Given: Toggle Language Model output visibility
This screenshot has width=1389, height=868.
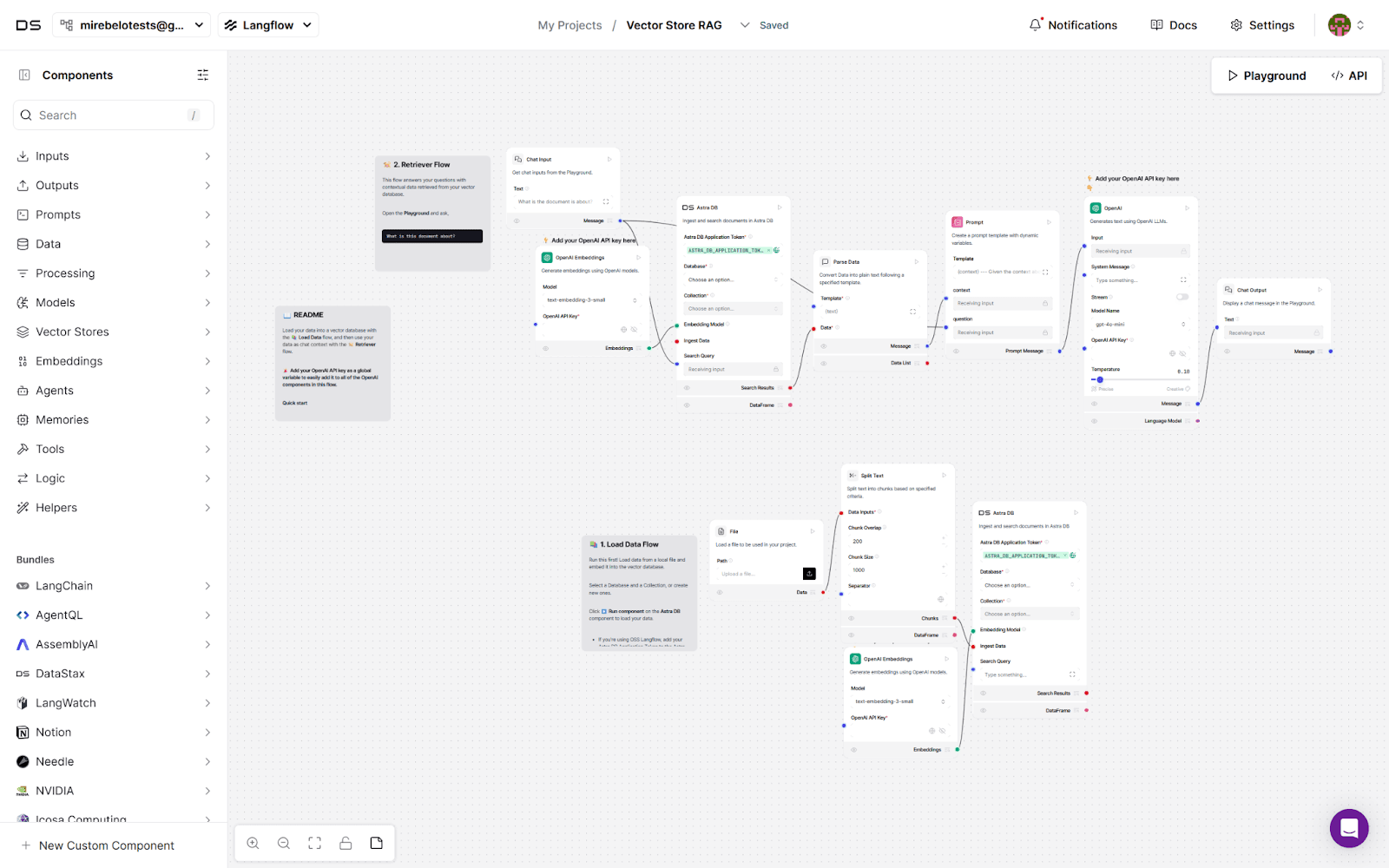Looking at the screenshot, I should coord(1095,421).
